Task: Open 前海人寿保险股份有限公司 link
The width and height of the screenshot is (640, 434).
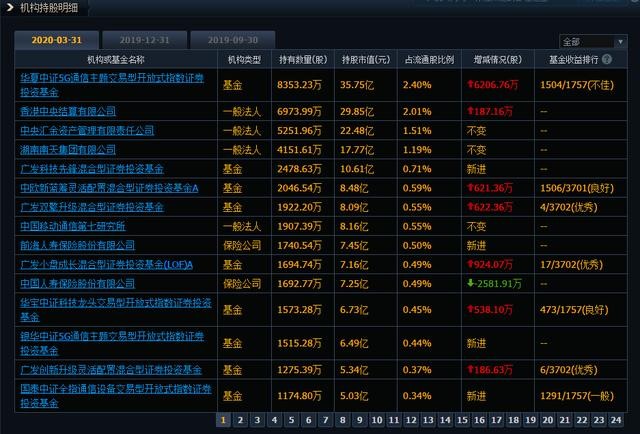Action: (x=78, y=245)
